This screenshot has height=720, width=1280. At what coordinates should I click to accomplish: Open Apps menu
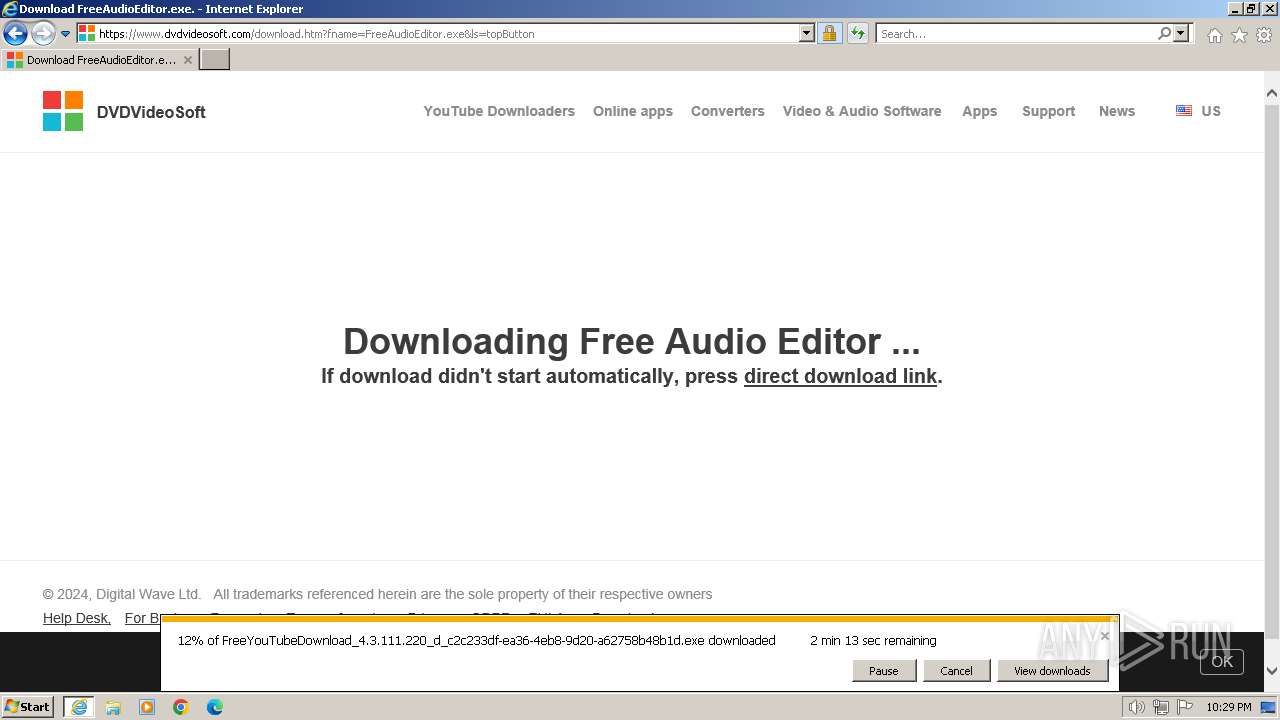(980, 111)
